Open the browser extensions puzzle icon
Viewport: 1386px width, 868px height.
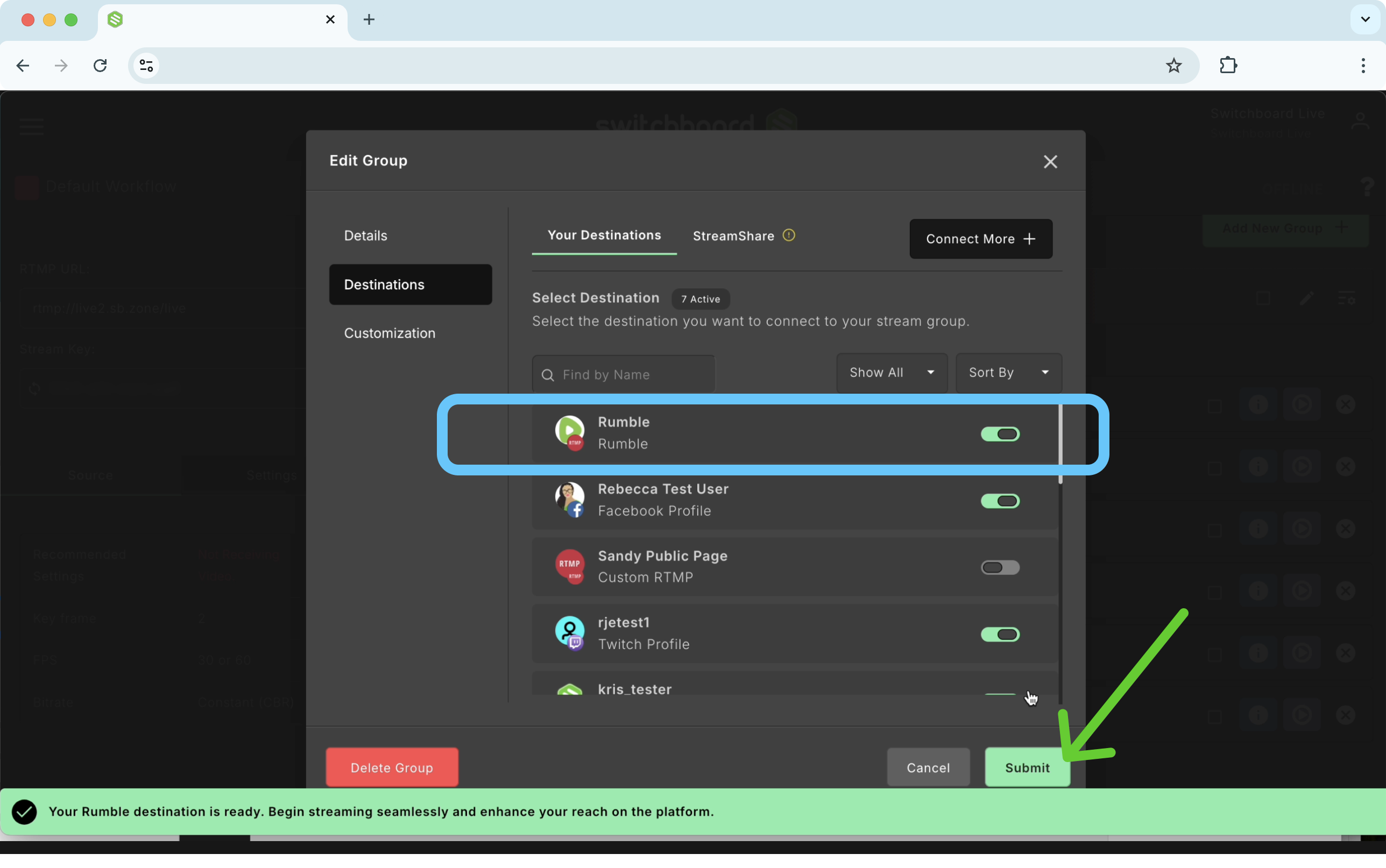pyautogui.click(x=1227, y=66)
